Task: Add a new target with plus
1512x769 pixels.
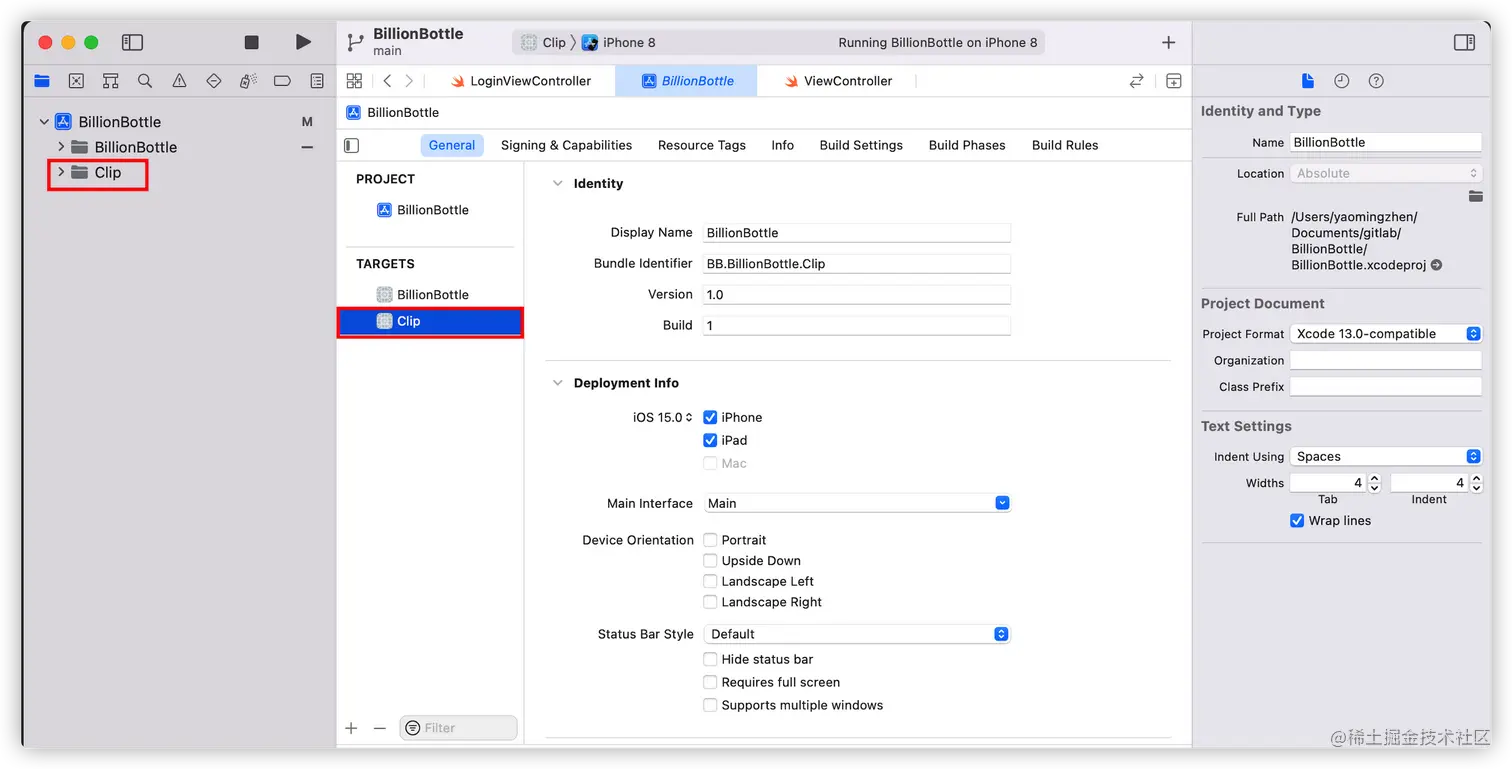Action: [351, 728]
